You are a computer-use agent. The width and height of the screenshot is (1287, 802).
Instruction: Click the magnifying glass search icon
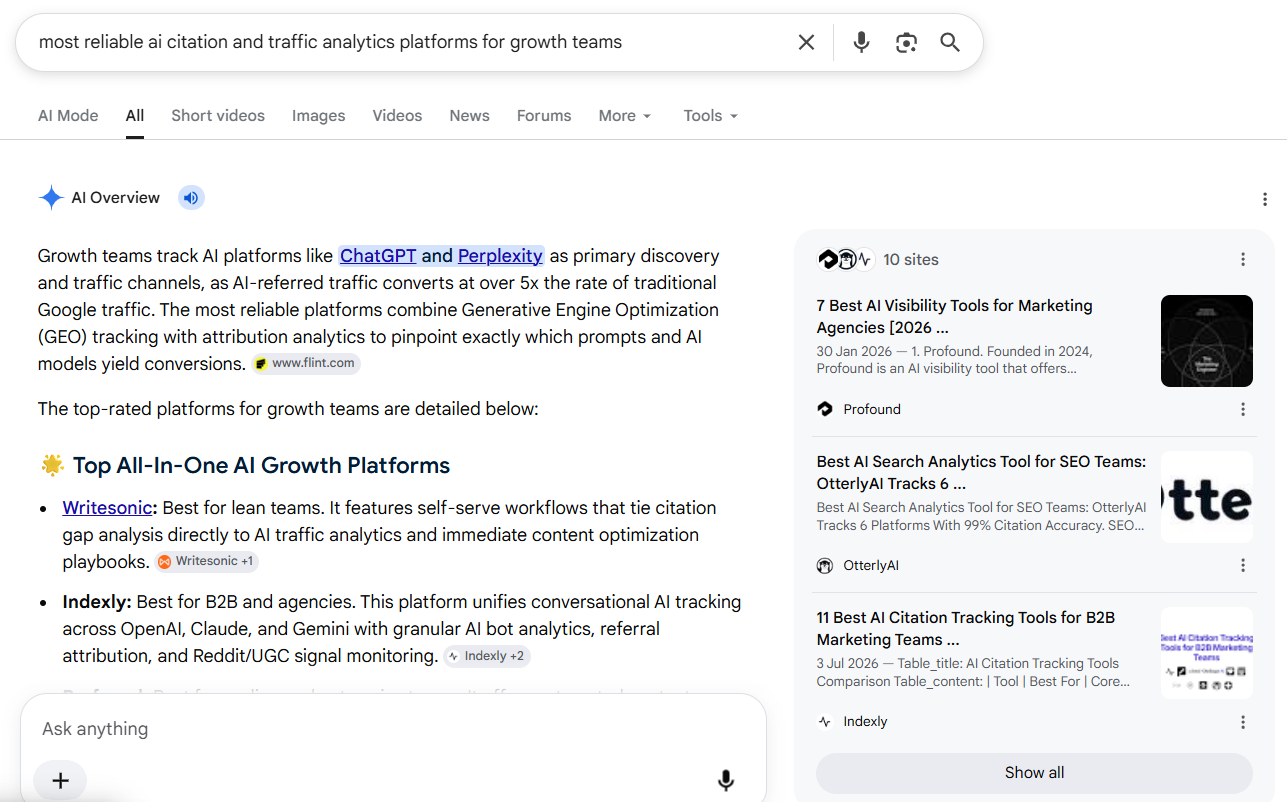[950, 42]
